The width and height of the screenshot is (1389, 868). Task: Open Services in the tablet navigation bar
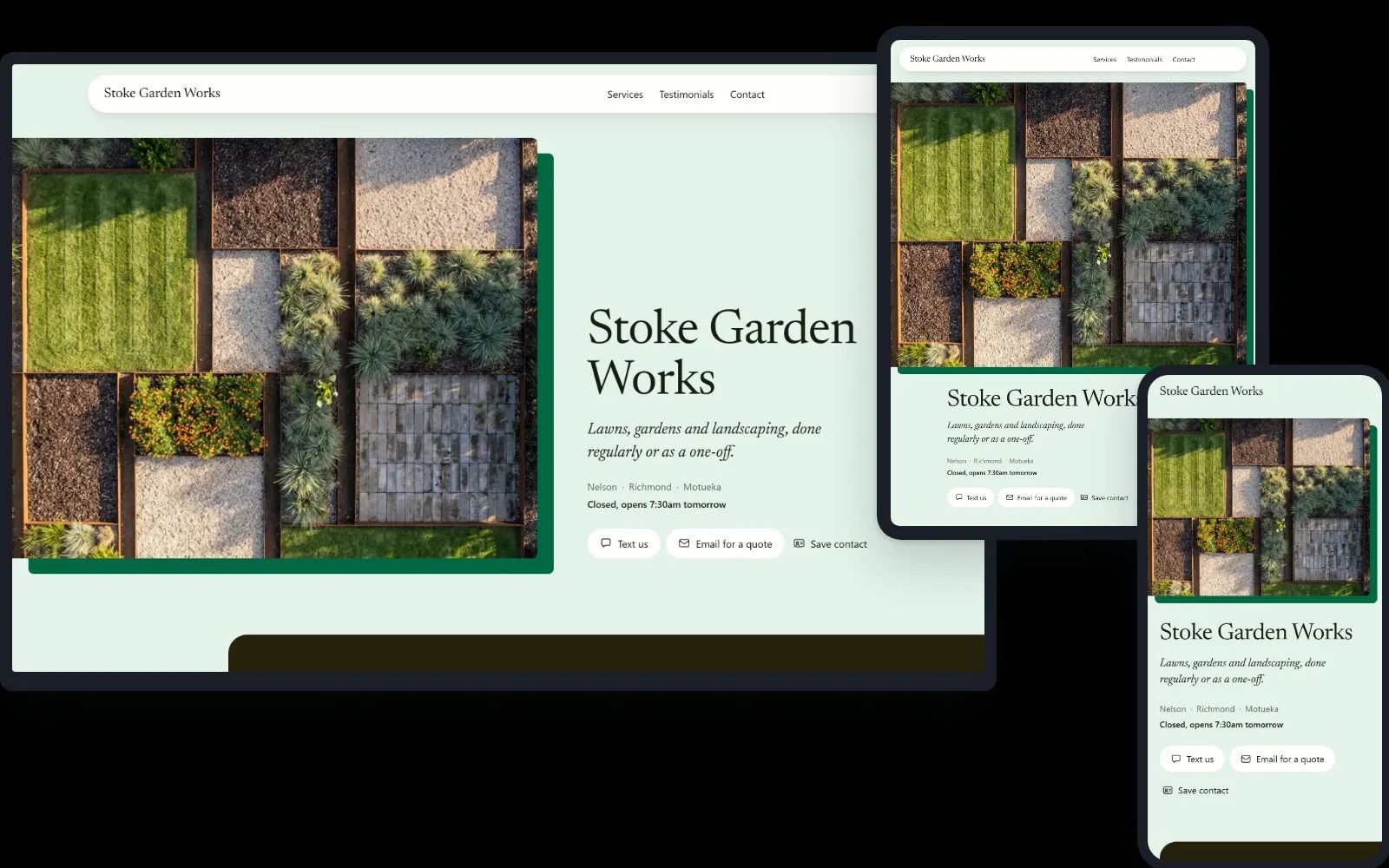pos(1104,60)
